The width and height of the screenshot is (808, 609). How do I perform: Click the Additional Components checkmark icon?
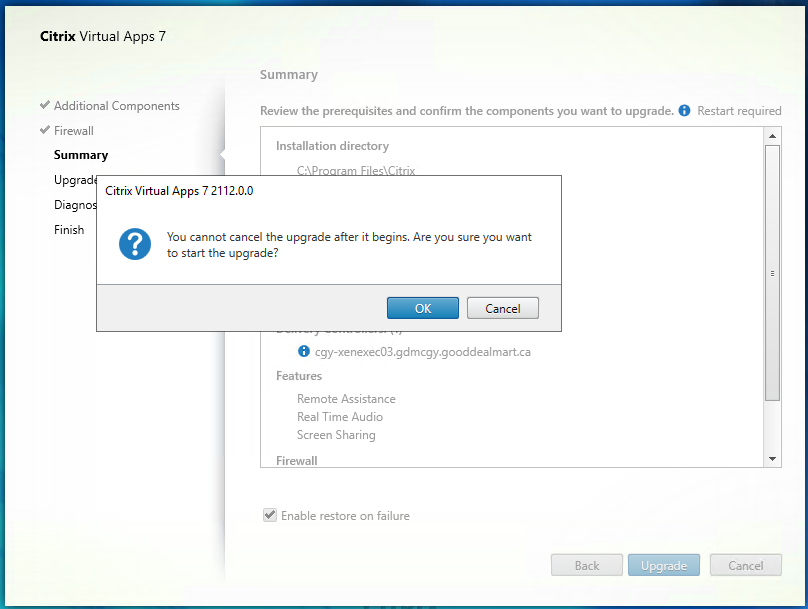pos(45,105)
